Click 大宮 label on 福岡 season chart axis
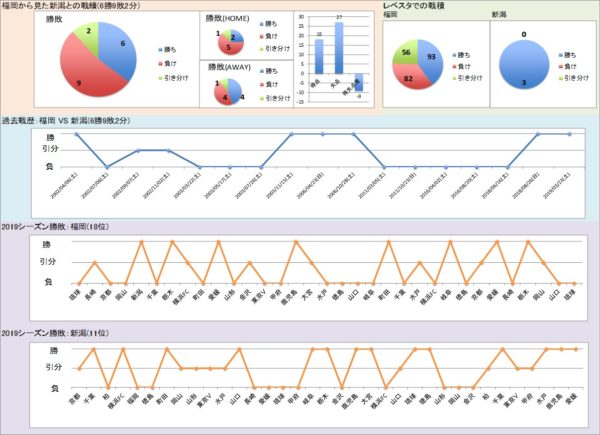This screenshot has height=435, width=600. point(307,295)
